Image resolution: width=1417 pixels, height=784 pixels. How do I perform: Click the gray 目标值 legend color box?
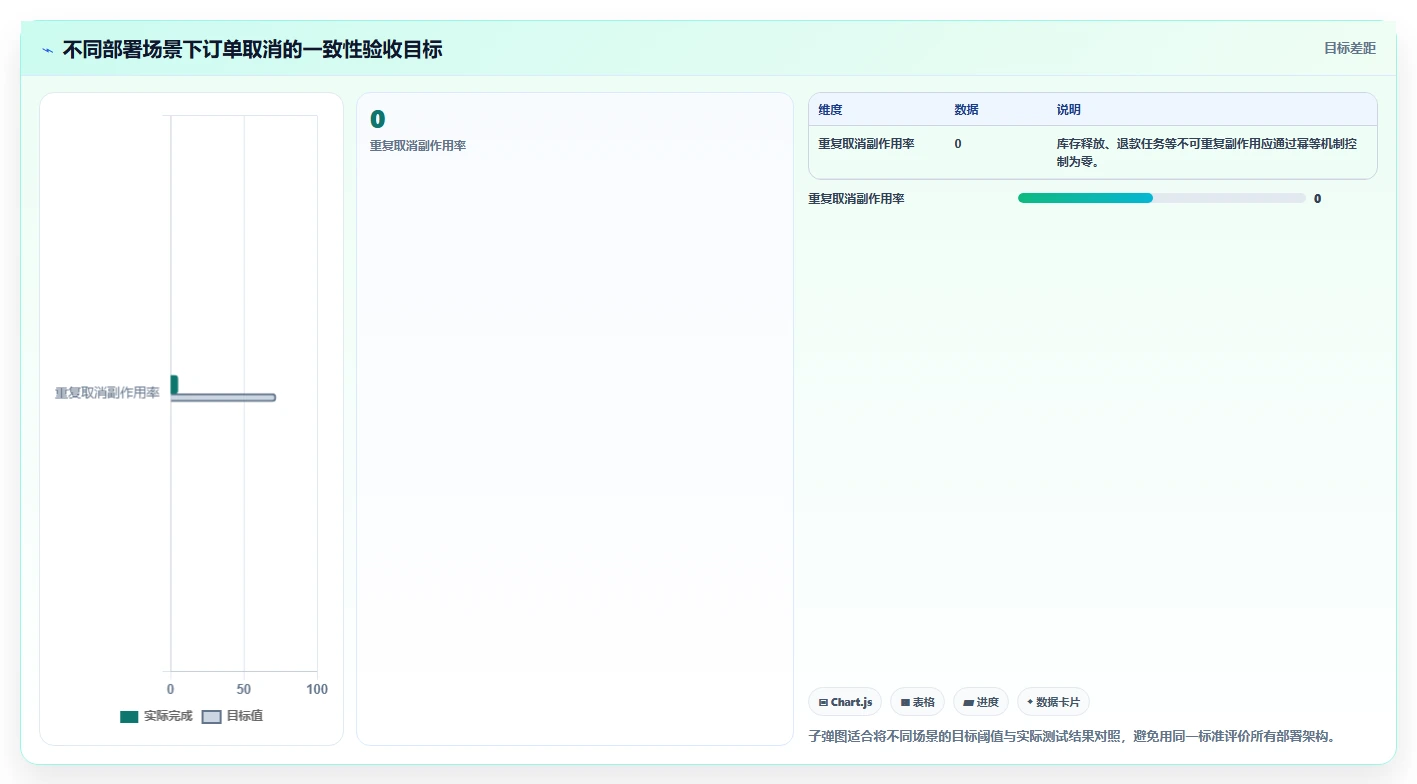click(212, 717)
